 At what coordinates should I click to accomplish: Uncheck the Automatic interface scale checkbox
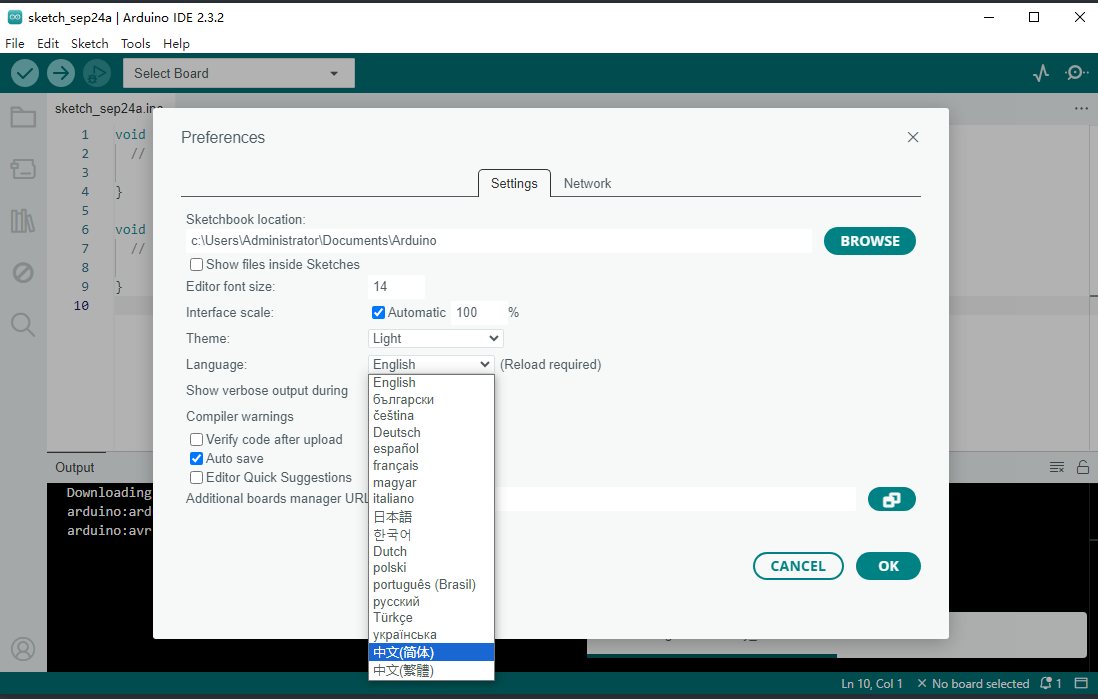point(378,312)
